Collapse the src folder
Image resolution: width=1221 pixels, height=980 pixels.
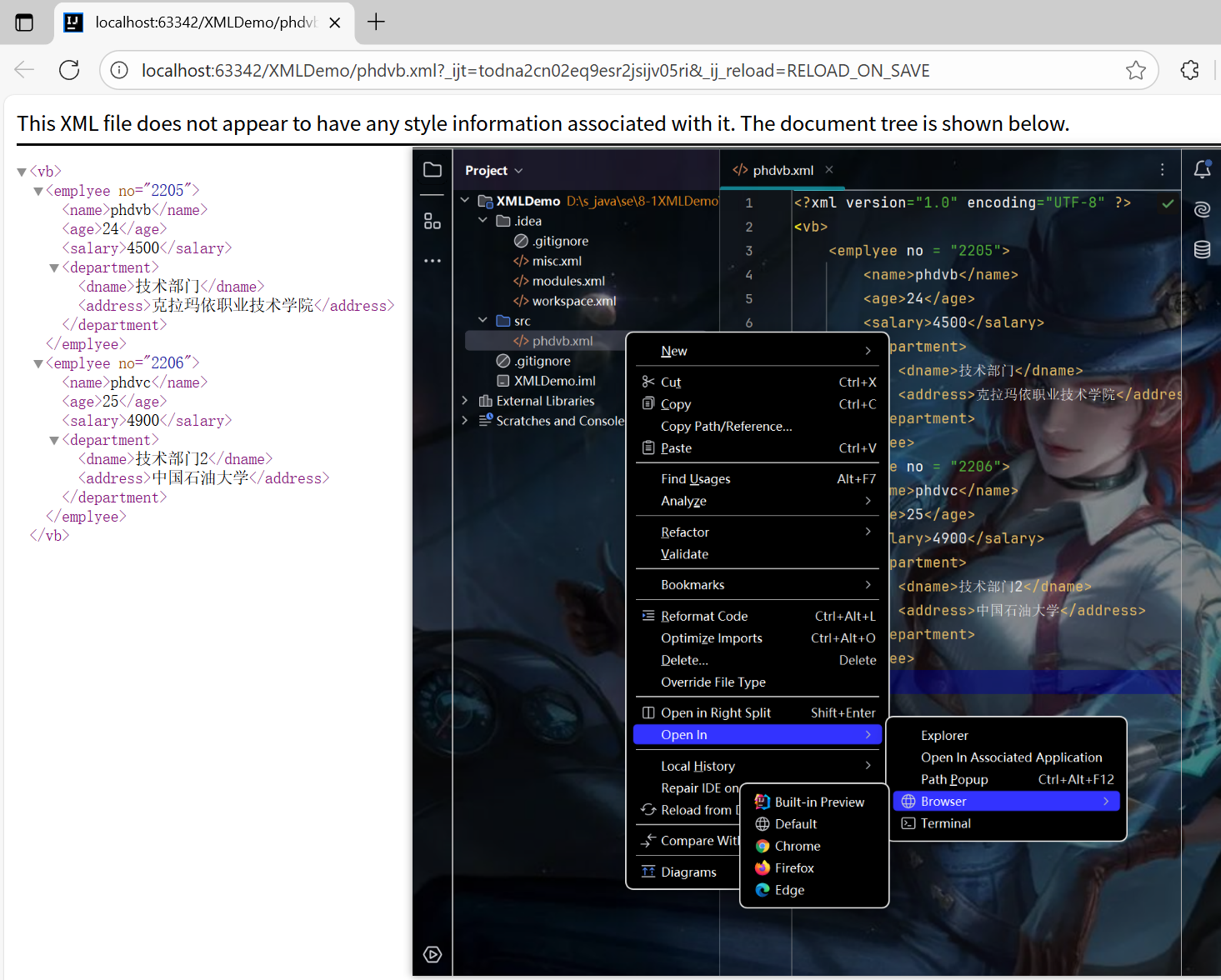(x=483, y=320)
